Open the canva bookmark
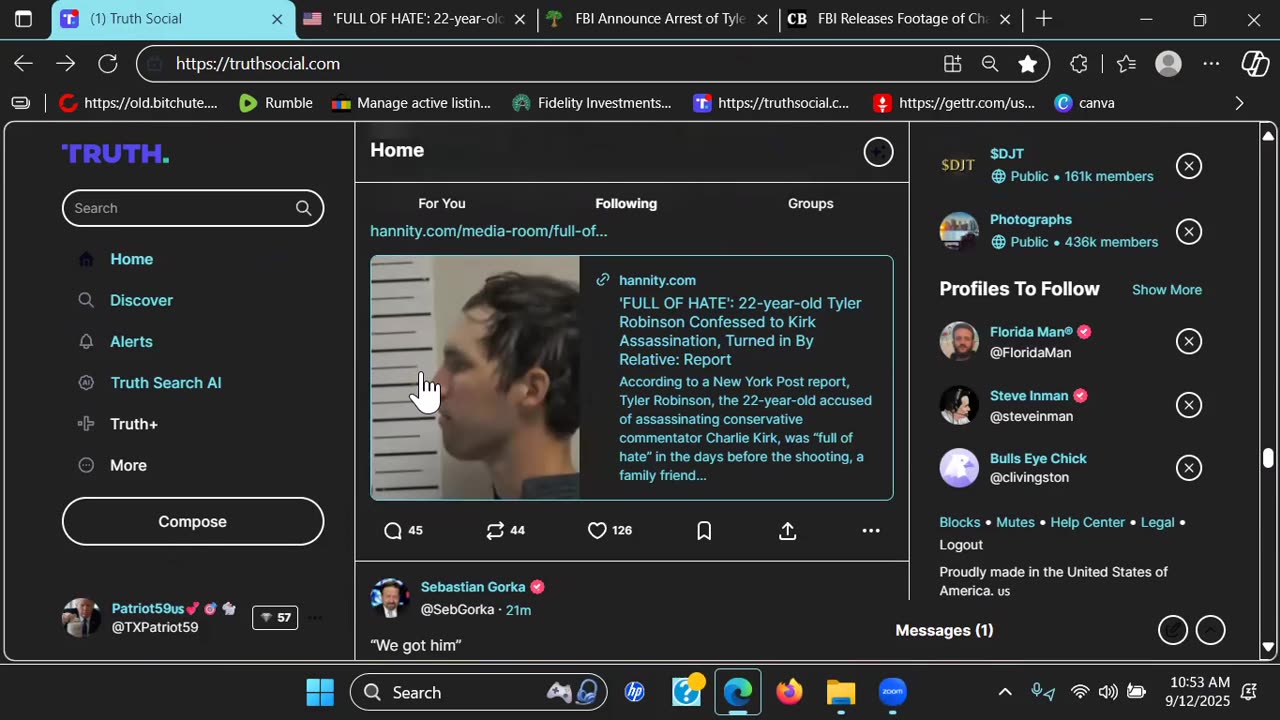The width and height of the screenshot is (1280, 720). pyautogui.click(x=1084, y=103)
